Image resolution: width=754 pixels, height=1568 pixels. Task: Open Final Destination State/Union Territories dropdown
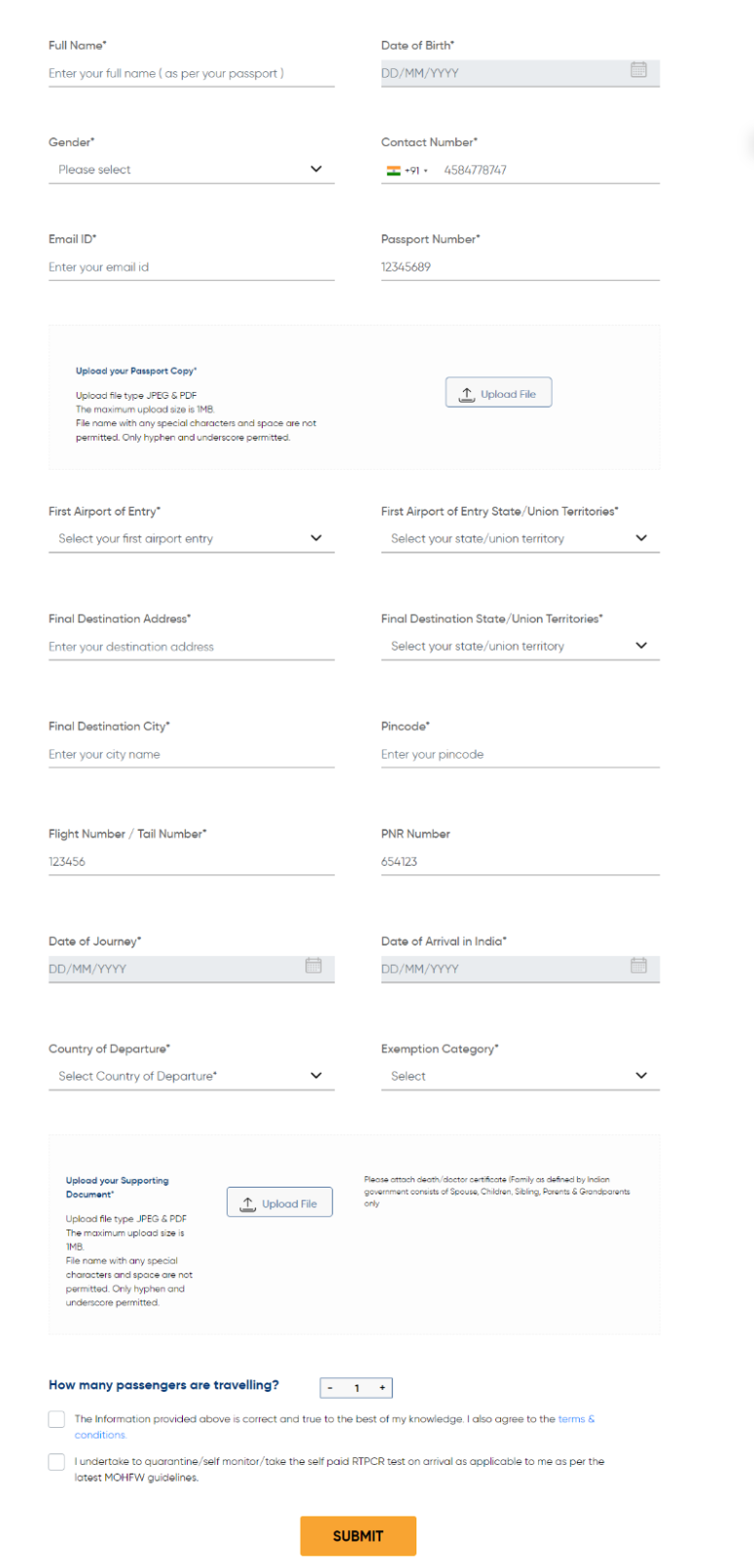pyautogui.click(x=520, y=646)
